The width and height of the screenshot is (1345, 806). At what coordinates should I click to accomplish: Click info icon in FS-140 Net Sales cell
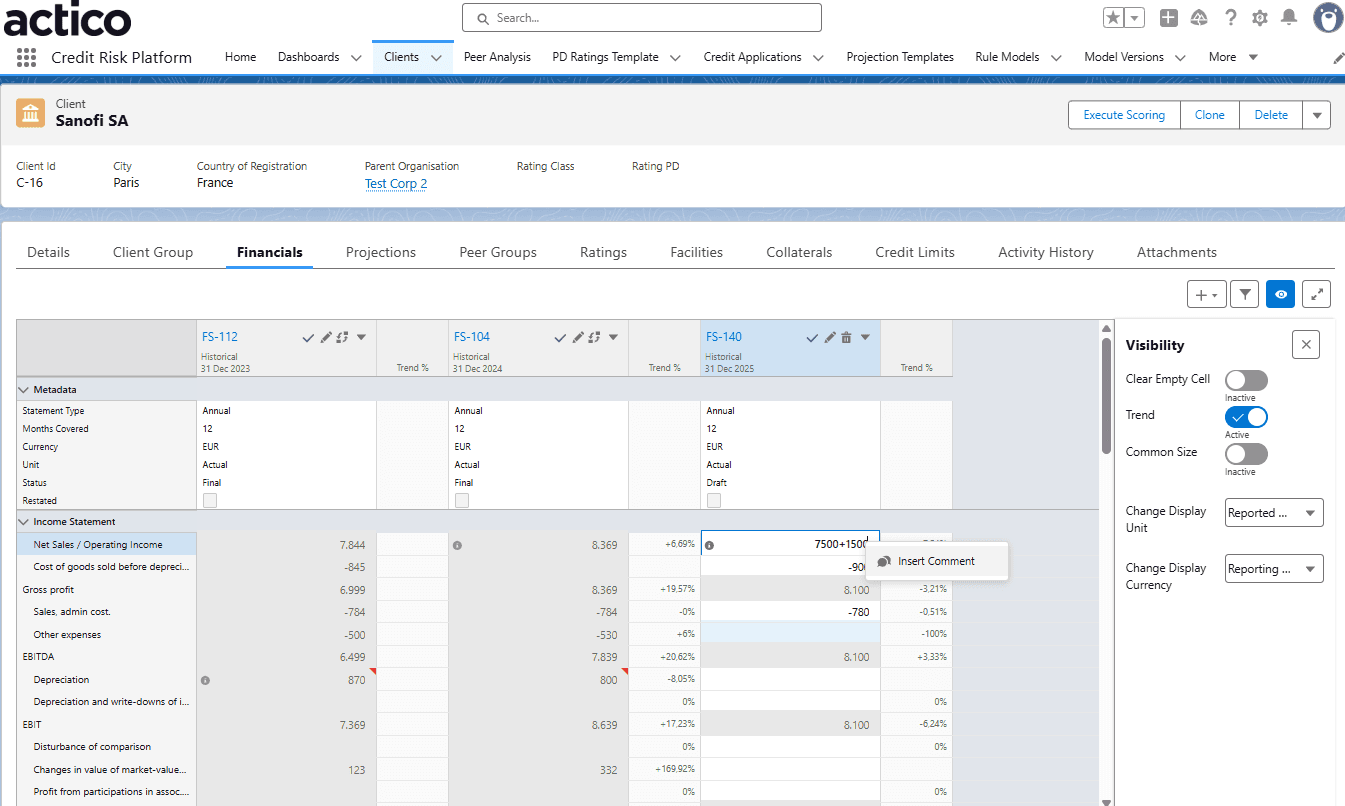click(709, 546)
